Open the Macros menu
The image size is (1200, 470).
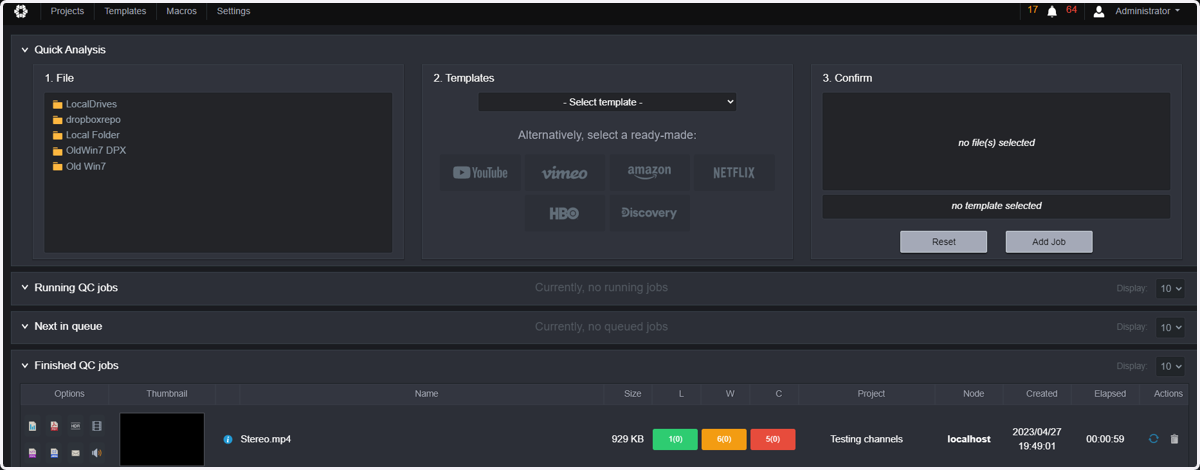pyautogui.click(x=181, y=12)
